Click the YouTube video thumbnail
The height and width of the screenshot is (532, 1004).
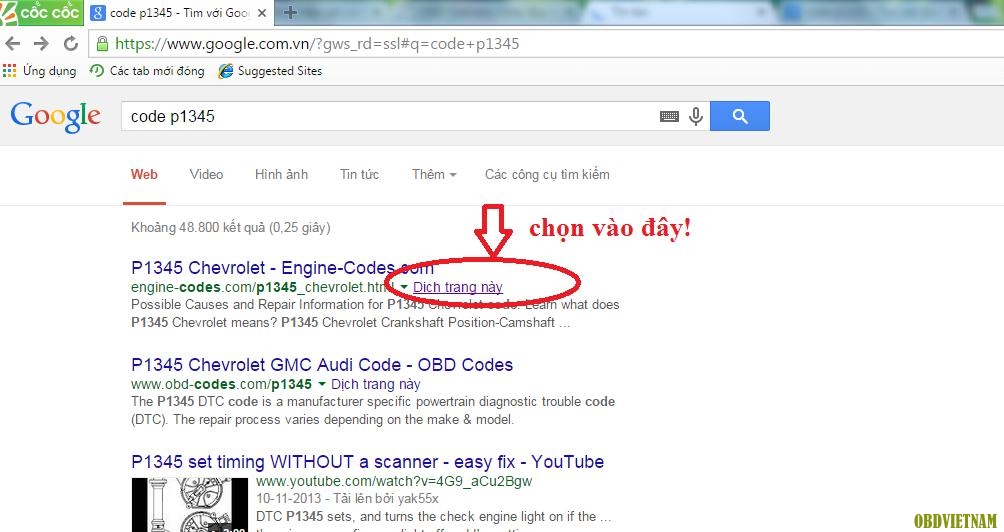pos(190,505)
